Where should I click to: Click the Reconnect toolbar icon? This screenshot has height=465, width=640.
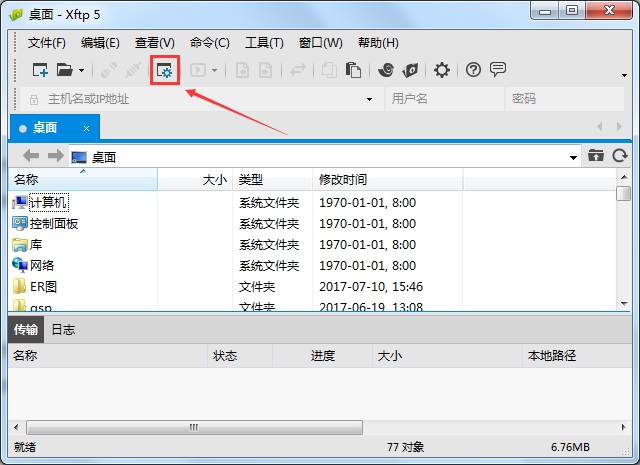tap(109, 70)
